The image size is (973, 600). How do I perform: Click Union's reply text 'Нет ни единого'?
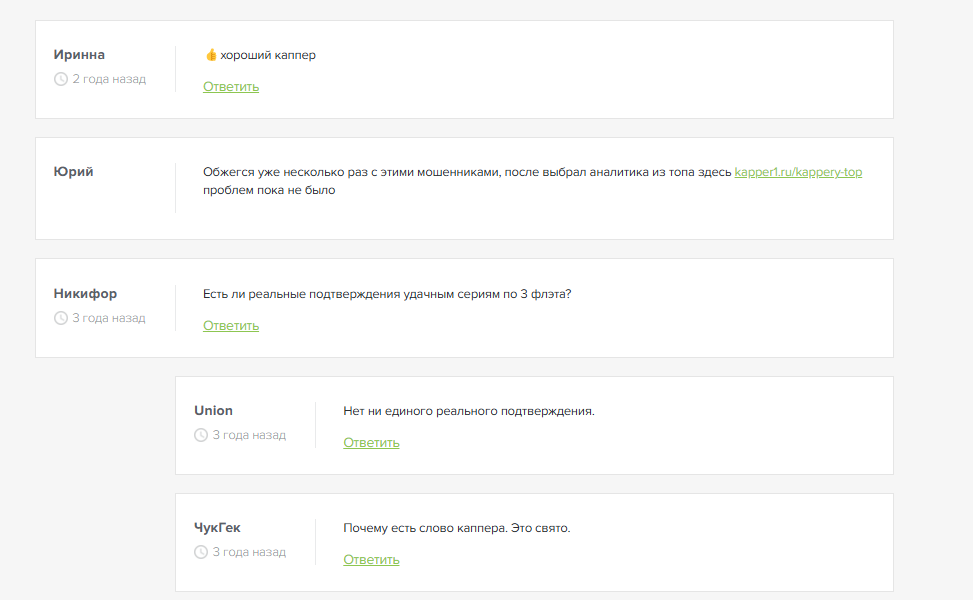coord(468,411)
